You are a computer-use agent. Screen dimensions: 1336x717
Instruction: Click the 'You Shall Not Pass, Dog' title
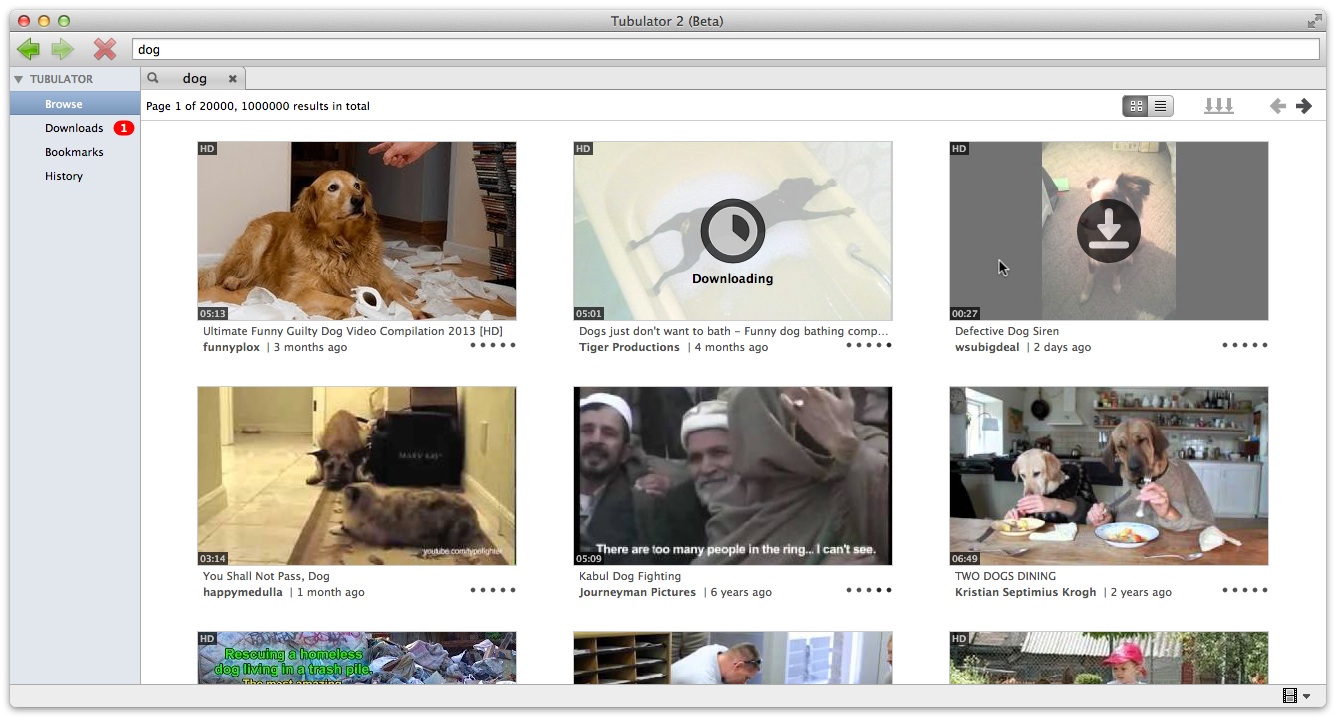pyautogui.click(x=266, y=576)
